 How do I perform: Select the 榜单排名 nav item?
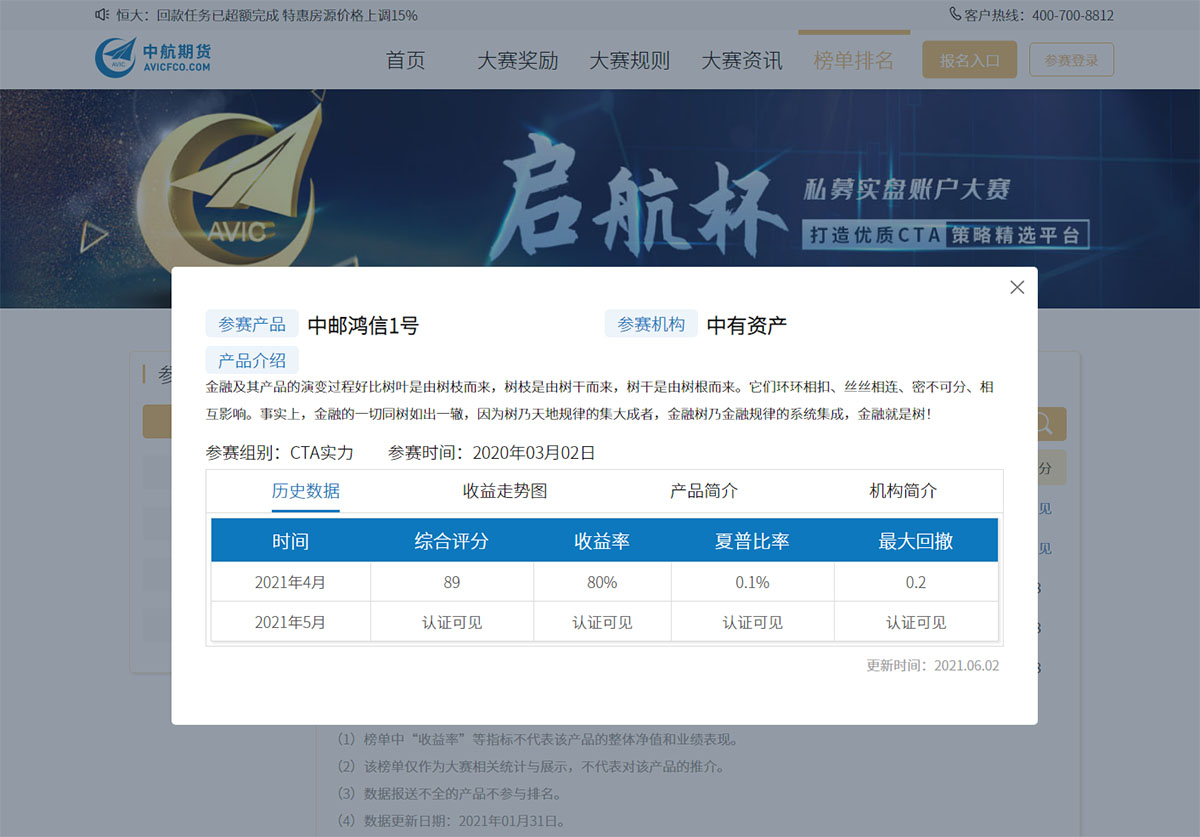(x=854, y=60)
